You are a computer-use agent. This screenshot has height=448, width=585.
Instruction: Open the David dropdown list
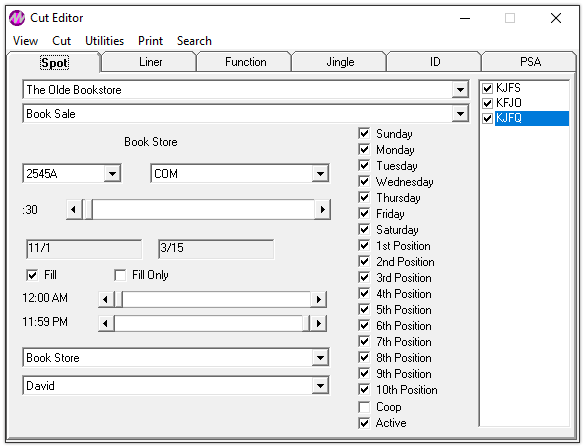[x=320, y=385]
